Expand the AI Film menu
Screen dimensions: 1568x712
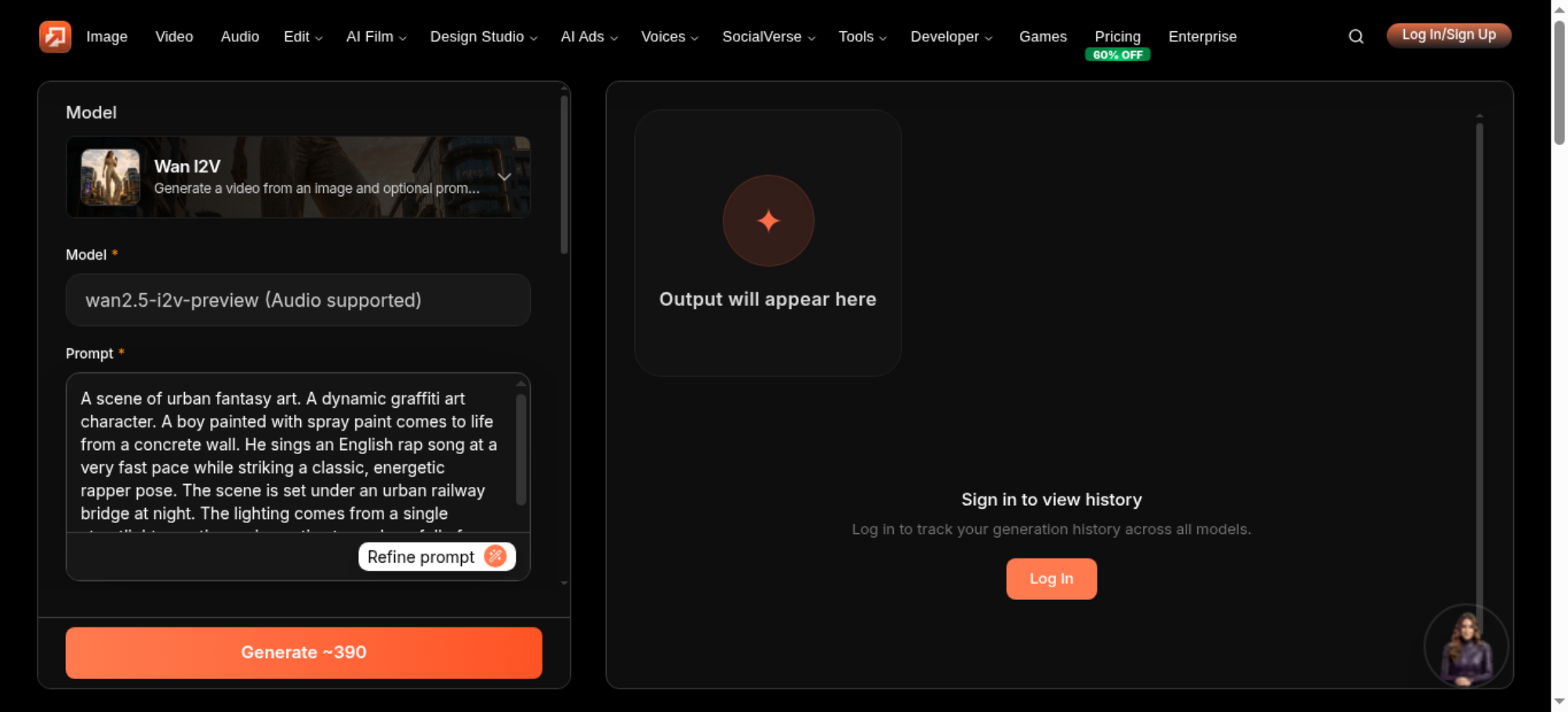click(376, 37)
